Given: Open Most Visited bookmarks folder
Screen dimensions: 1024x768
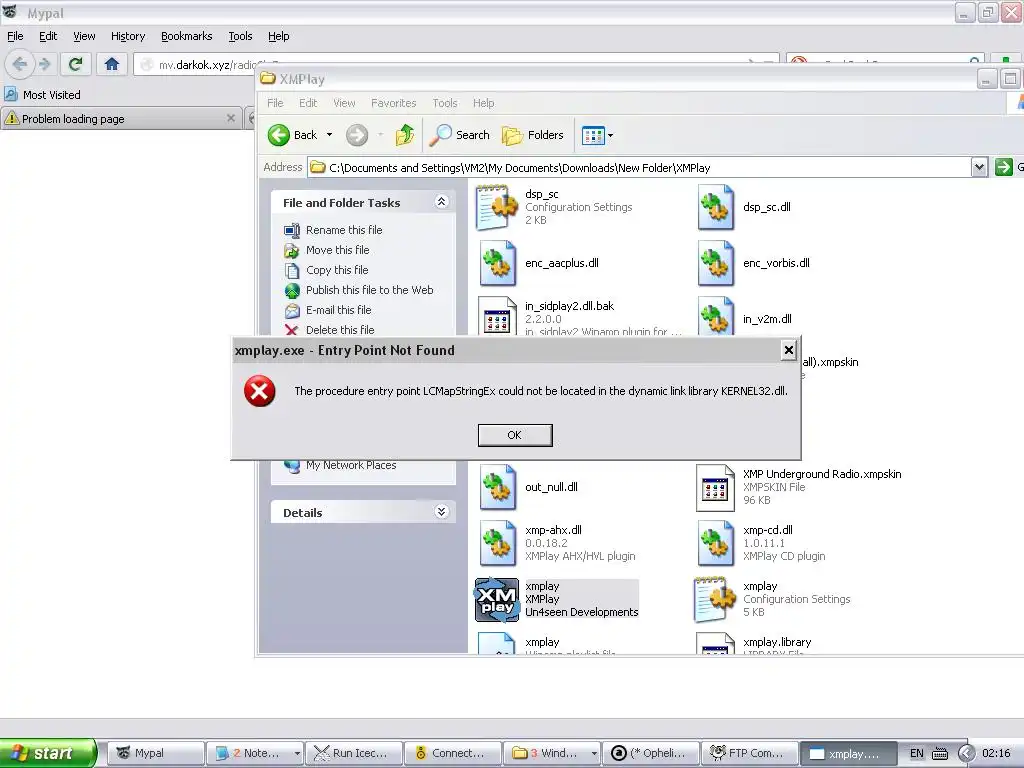Looking at the screenshot, I should [x=43, y=95].
